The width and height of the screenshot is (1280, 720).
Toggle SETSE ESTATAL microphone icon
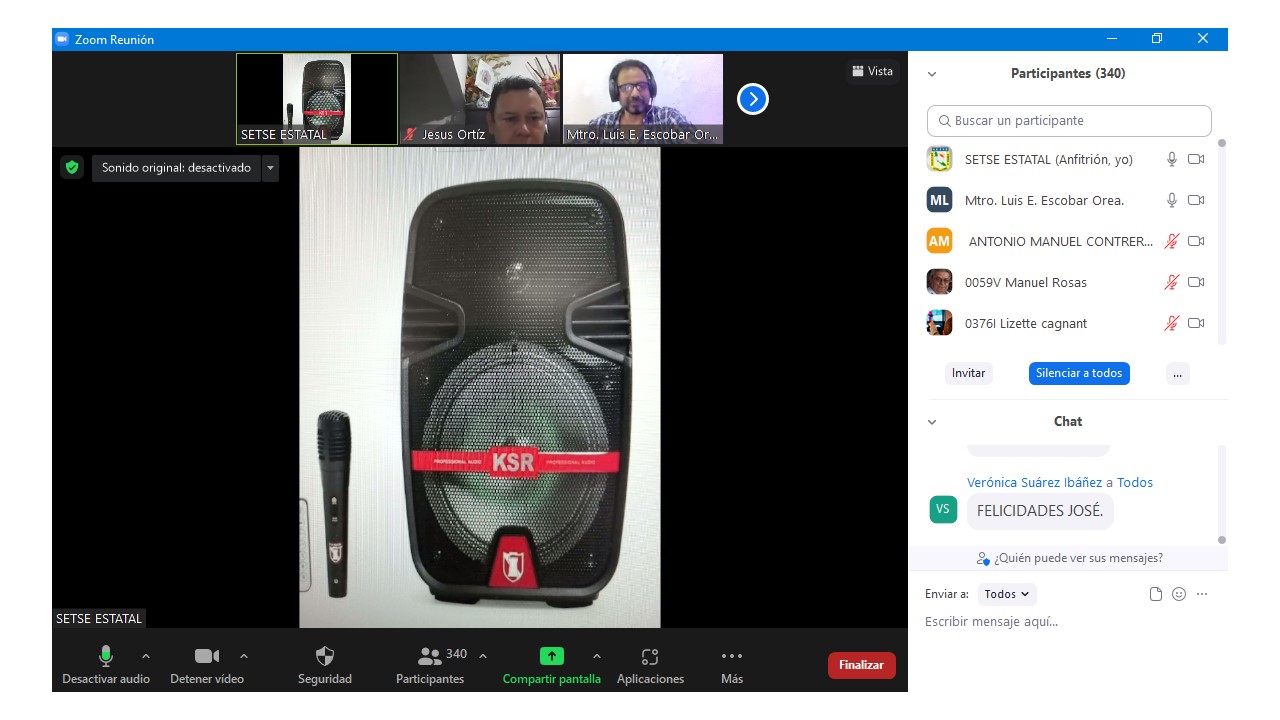pos(1172,159)
